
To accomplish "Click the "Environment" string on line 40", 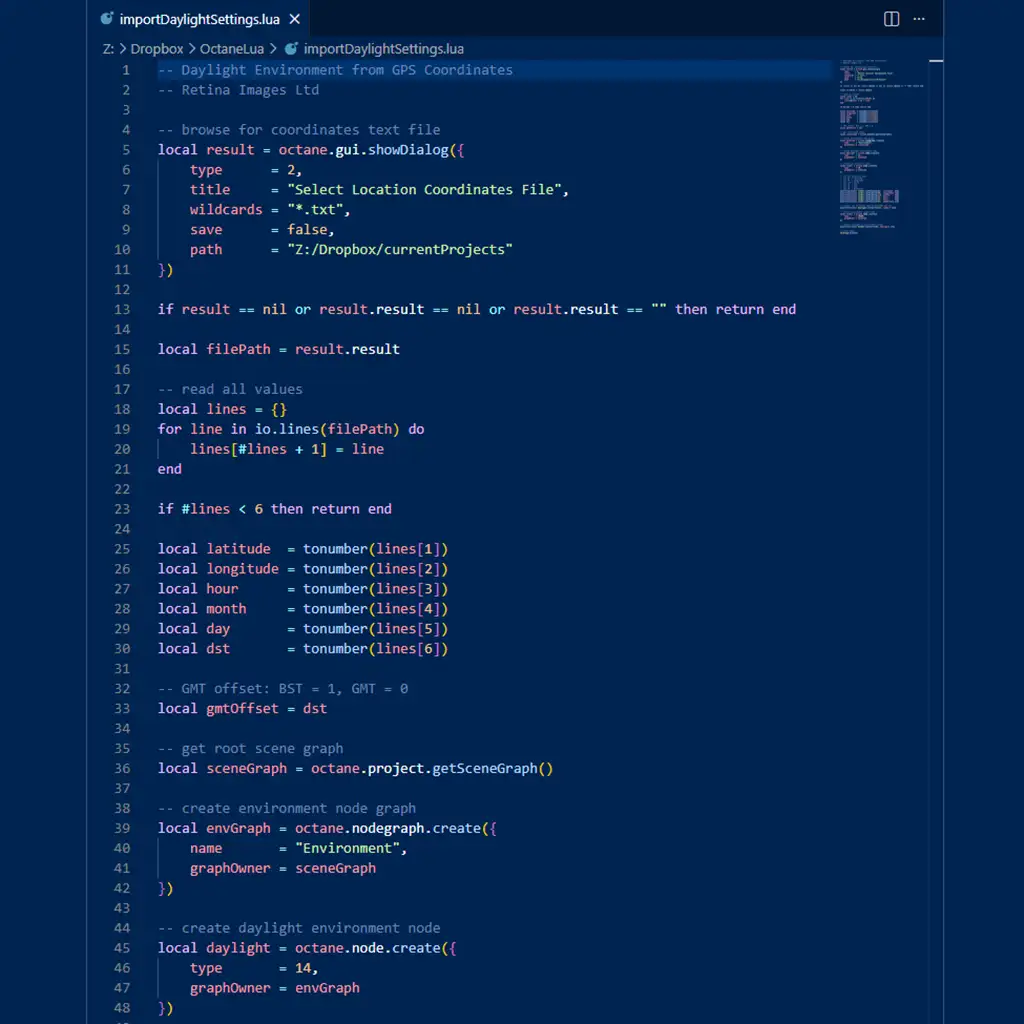I will tap(347, 848).
